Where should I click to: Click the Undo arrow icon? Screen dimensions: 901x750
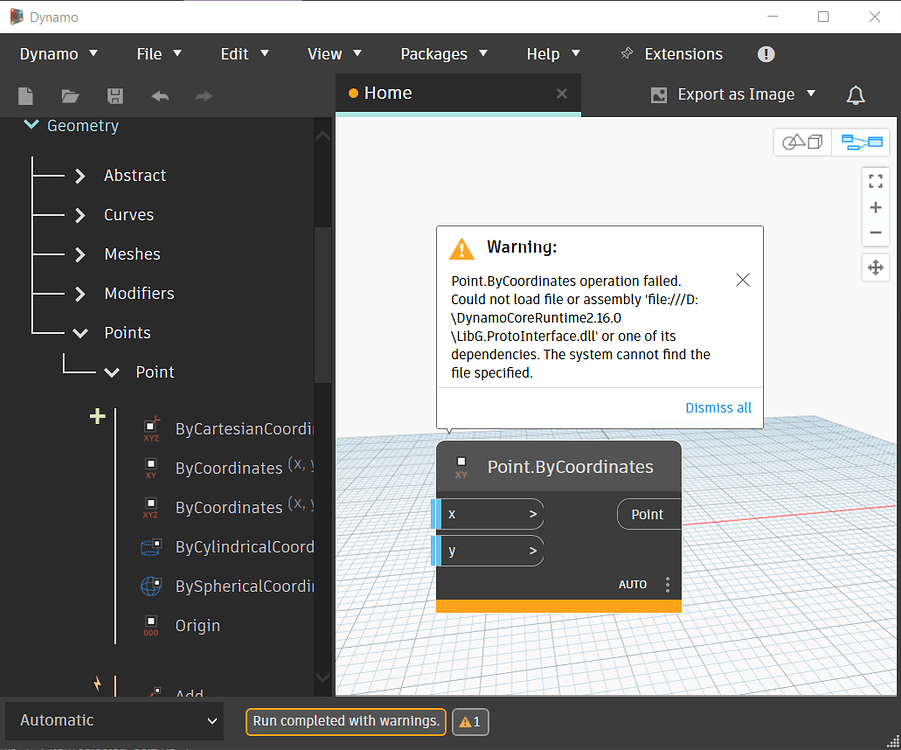pos(159,96)
